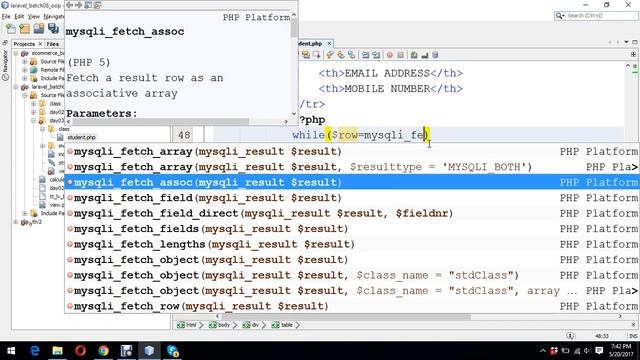Go forward in documentation popup
This screenshot has width=640, height=360.
pos(79,5)
